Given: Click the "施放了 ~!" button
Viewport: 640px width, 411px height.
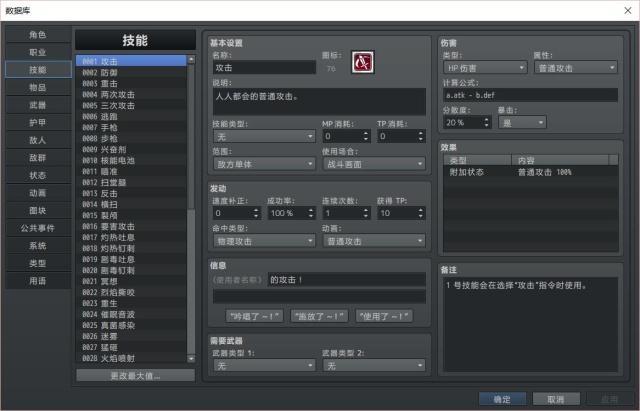Looking at the screenshot, I should click(319, 316).
